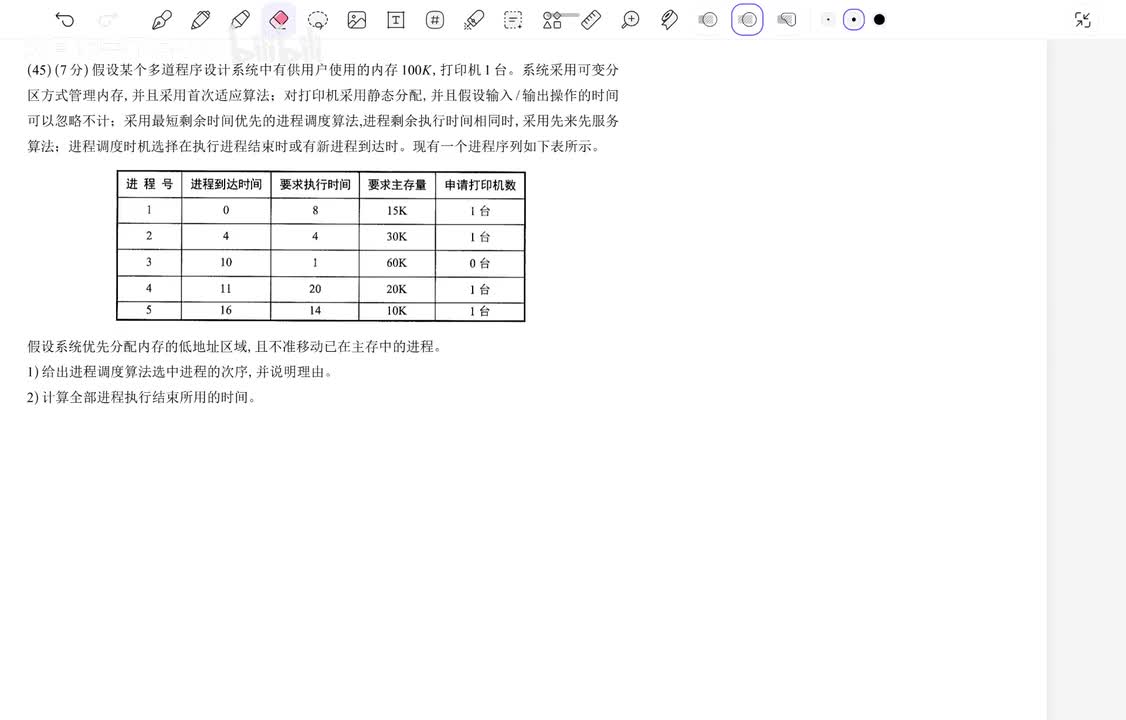Click arrival time 16 cell
The height and width of the screenshot is (720, 1126).
(x=226, y=310)
